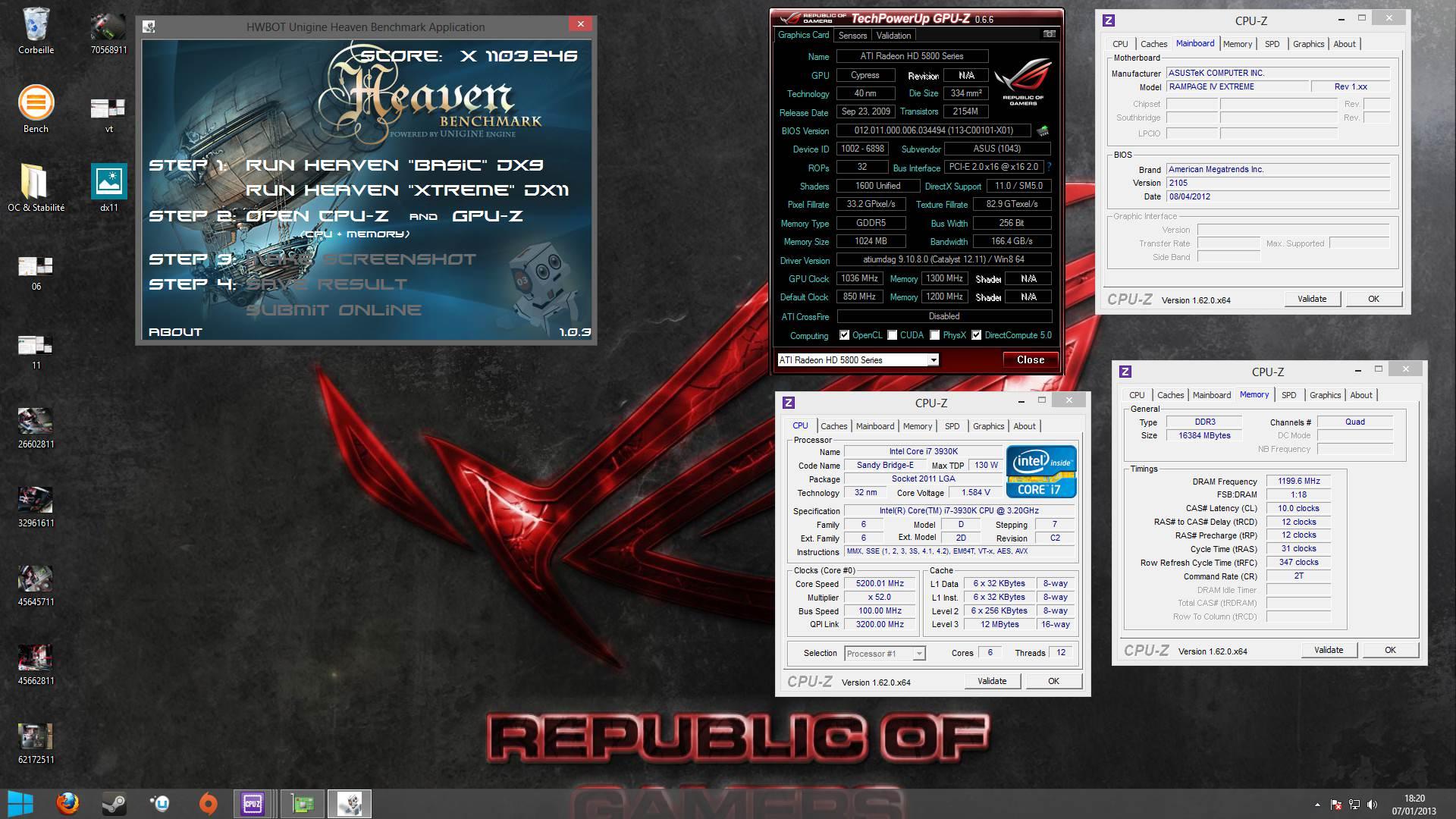Viewport: 1456px width, 819px height.
Task: Click Validate in CPU tab window
Action: [x=992, y=681]
